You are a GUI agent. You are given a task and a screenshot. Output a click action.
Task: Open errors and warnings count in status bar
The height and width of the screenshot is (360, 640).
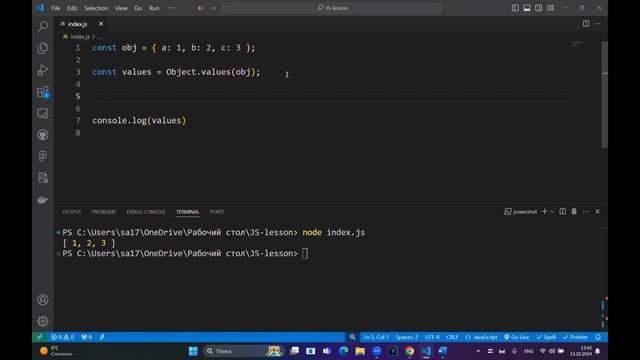[62, 337]
